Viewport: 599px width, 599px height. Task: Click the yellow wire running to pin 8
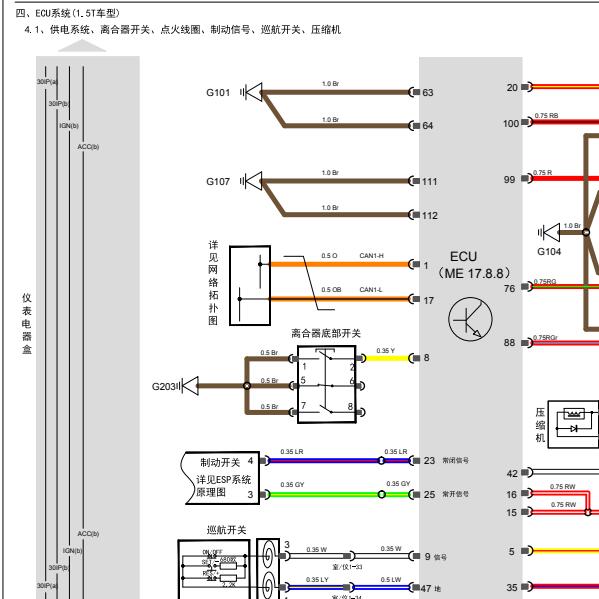coord(387,358)
